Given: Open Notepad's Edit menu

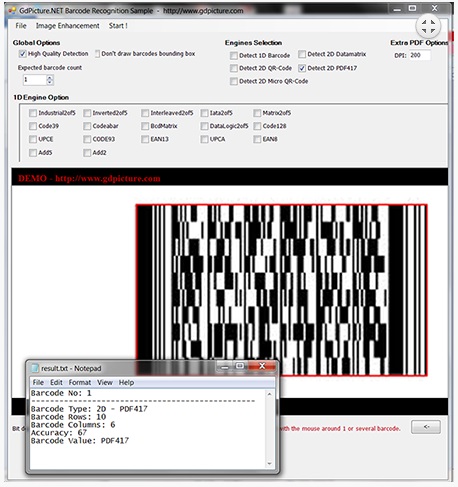Looking at the screenshot, I should coord(56,382).
